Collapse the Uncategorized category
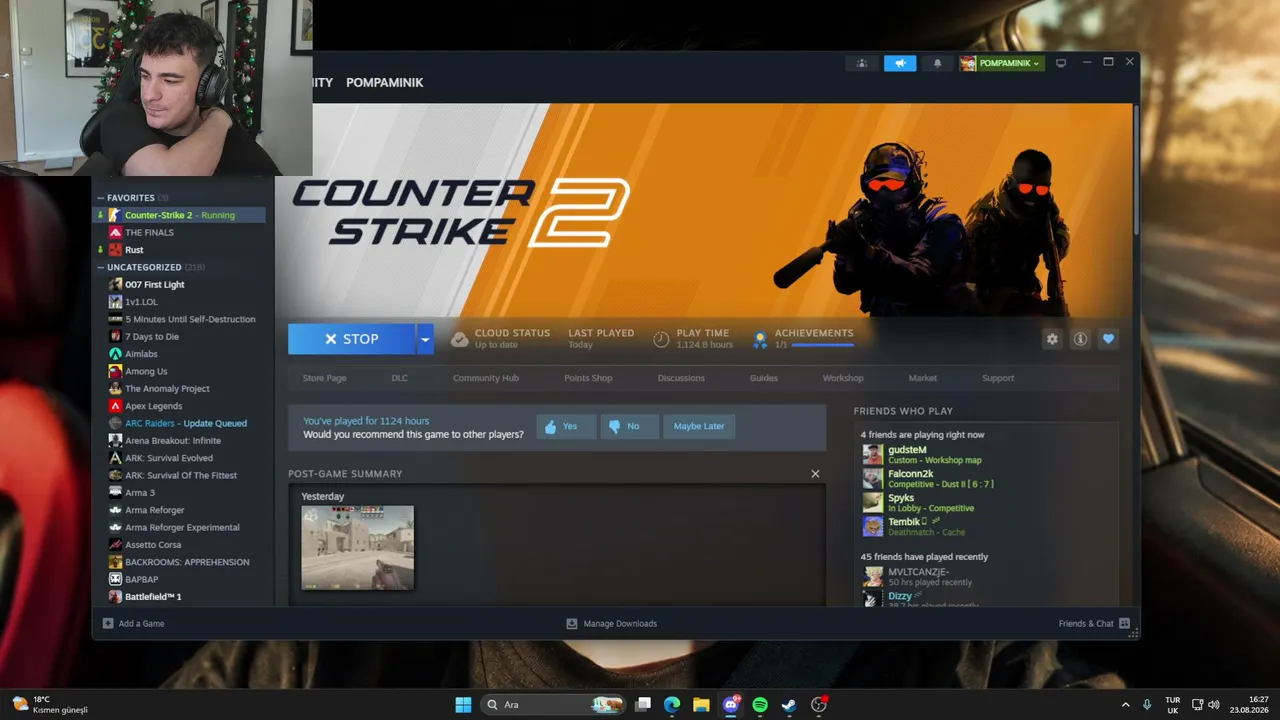Image resolution: width=1280 pixels, height=720 pixels. [101, 267]
